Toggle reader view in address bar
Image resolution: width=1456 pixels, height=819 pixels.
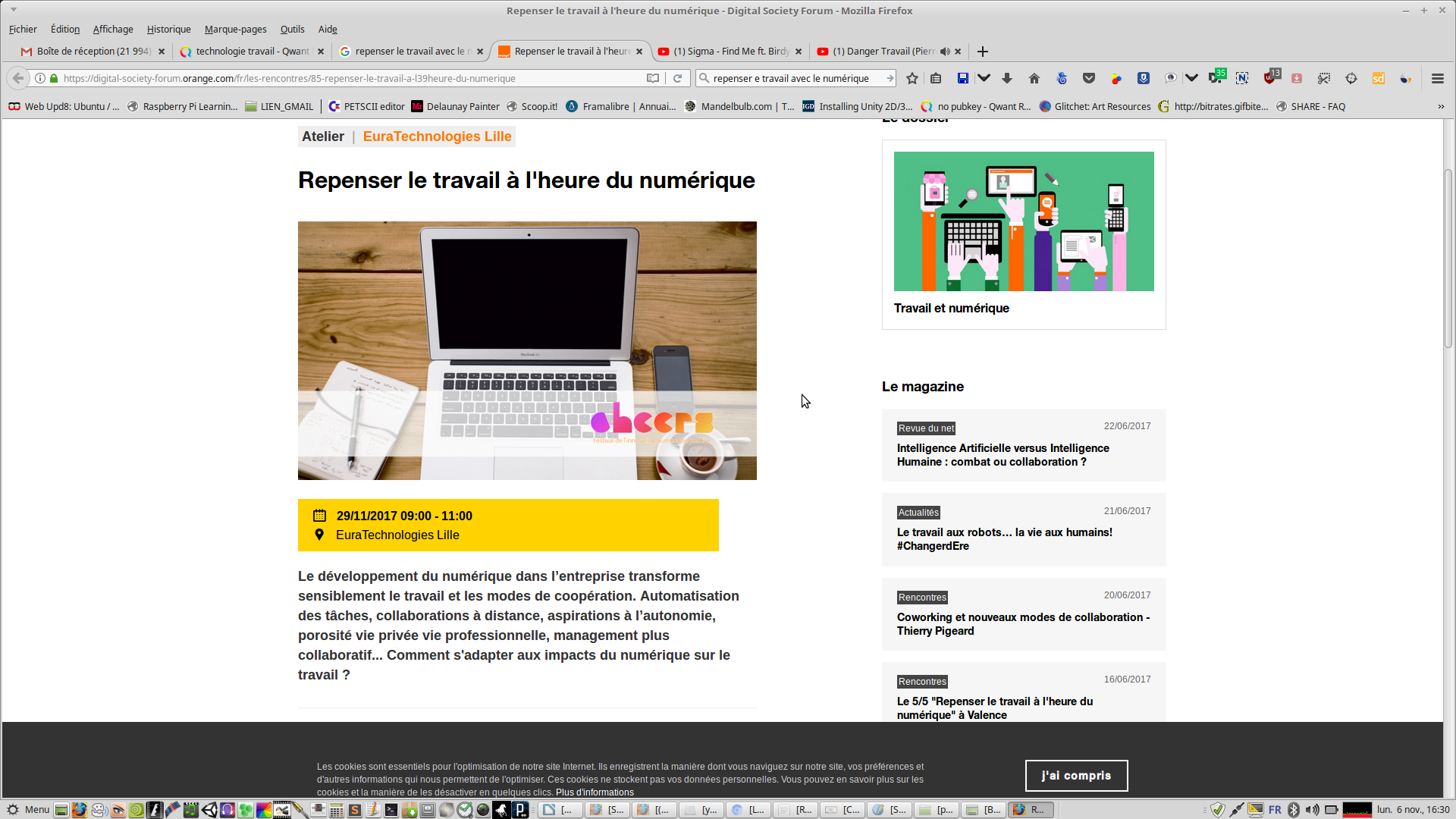point(652,78)
